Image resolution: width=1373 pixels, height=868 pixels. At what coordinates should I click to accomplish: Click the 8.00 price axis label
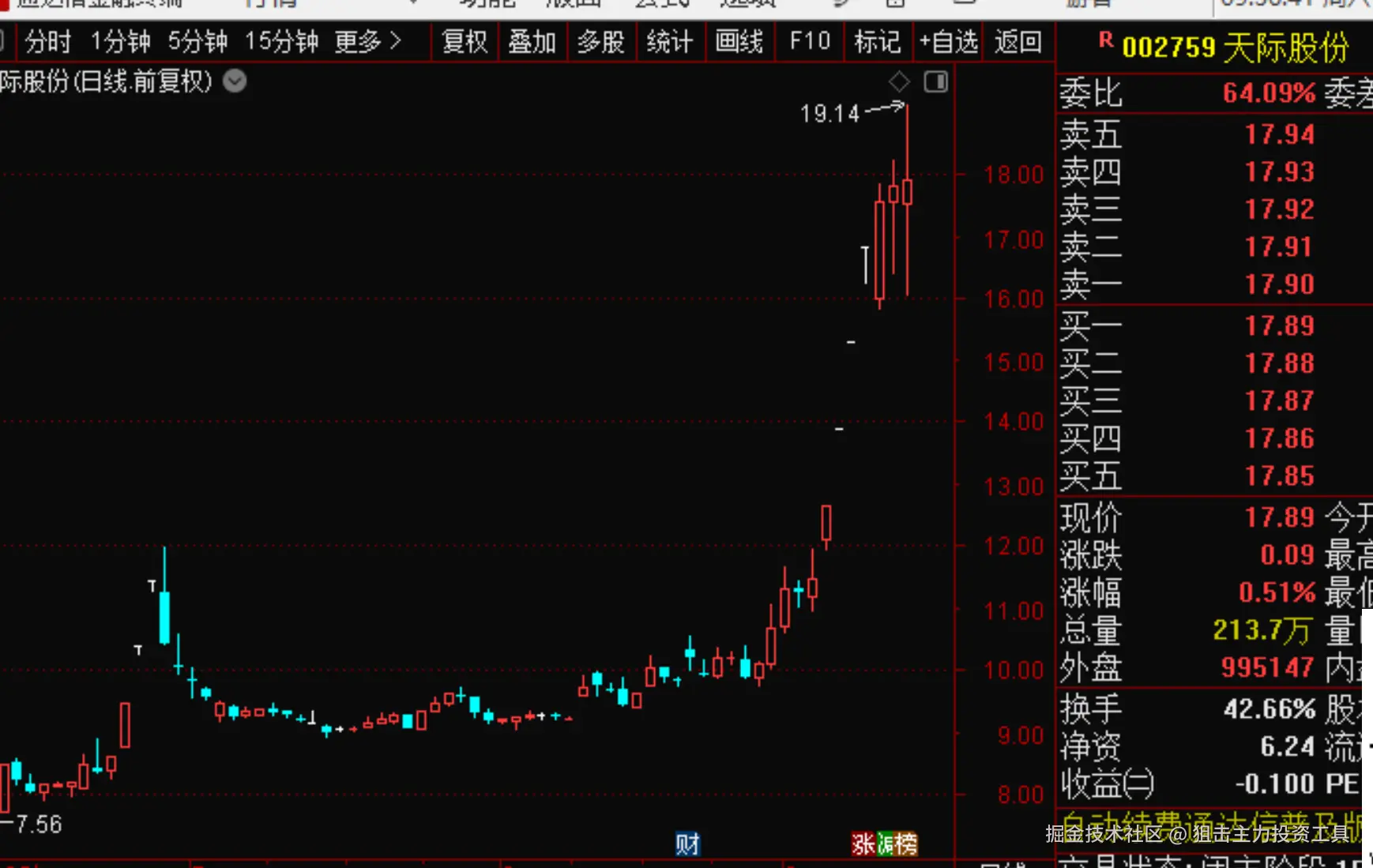[1021, 795]
